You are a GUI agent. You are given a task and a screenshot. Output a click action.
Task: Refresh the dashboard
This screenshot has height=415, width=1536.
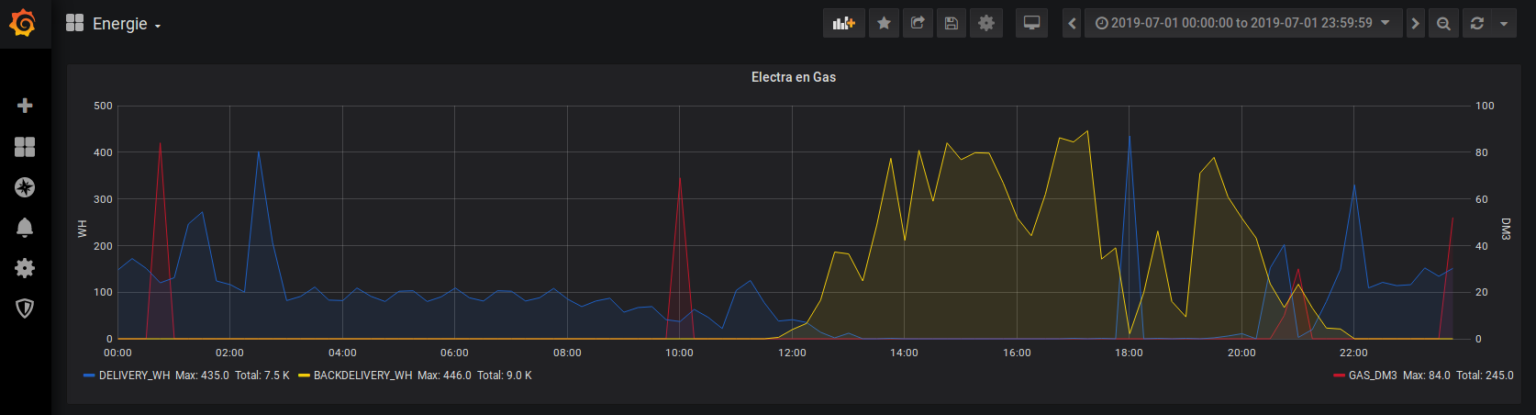pos(1476,23)
